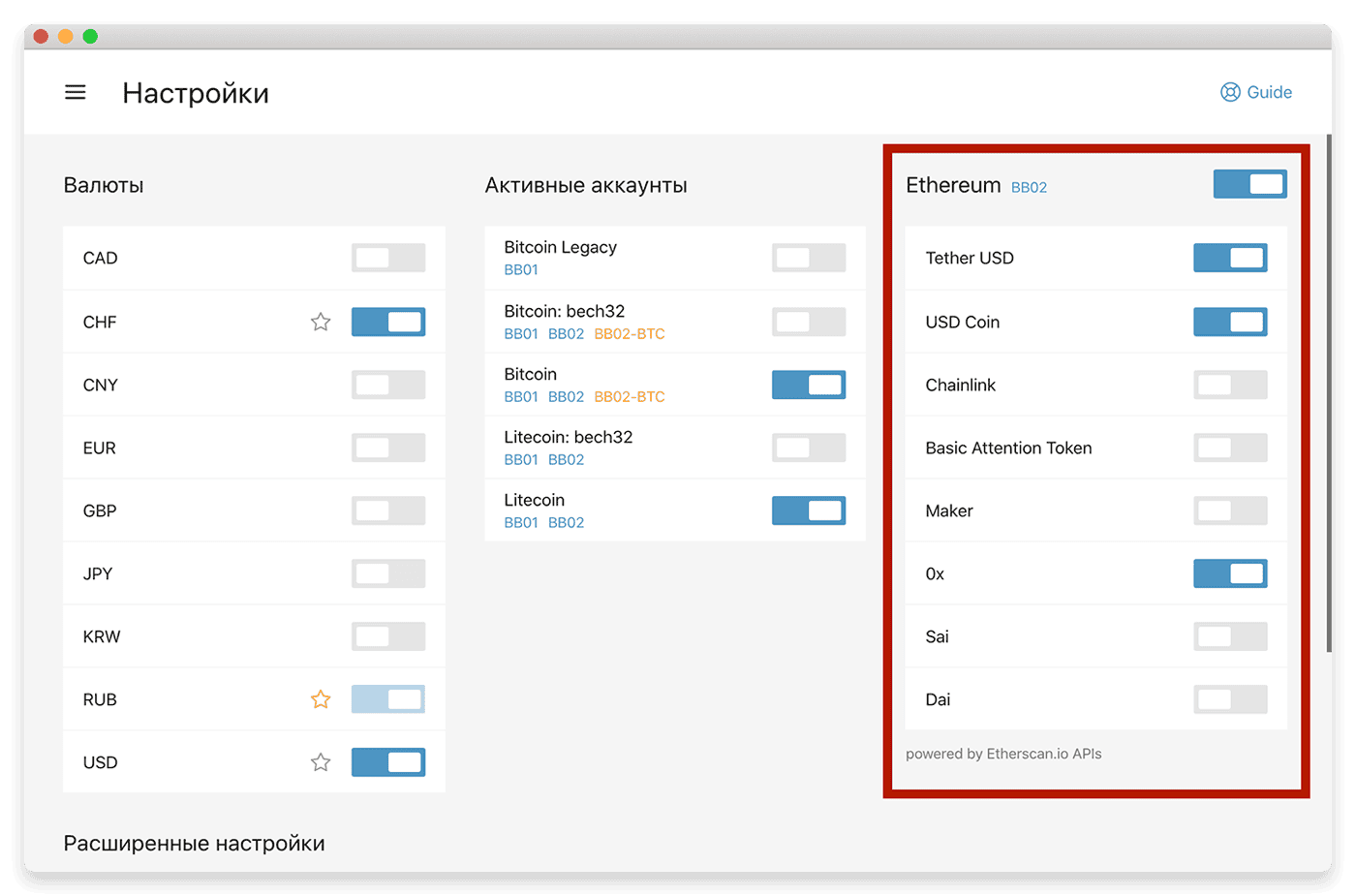The height and width of the screenshot is (896, 1356).
Task: Disable the 0x token toggle
Action: [x=1230, y=573]
